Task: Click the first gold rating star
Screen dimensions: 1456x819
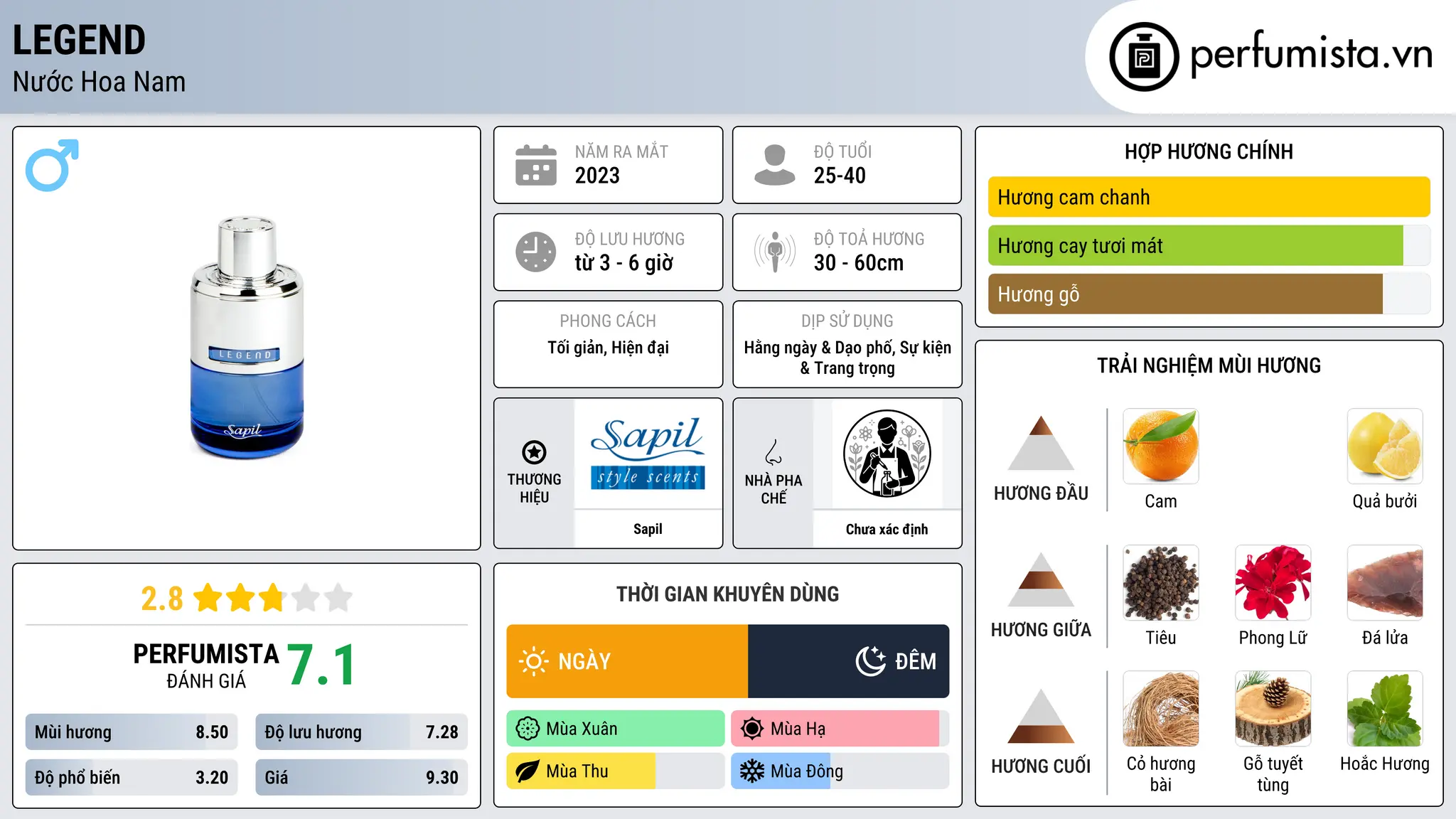Action: click(x=208, y=598)
